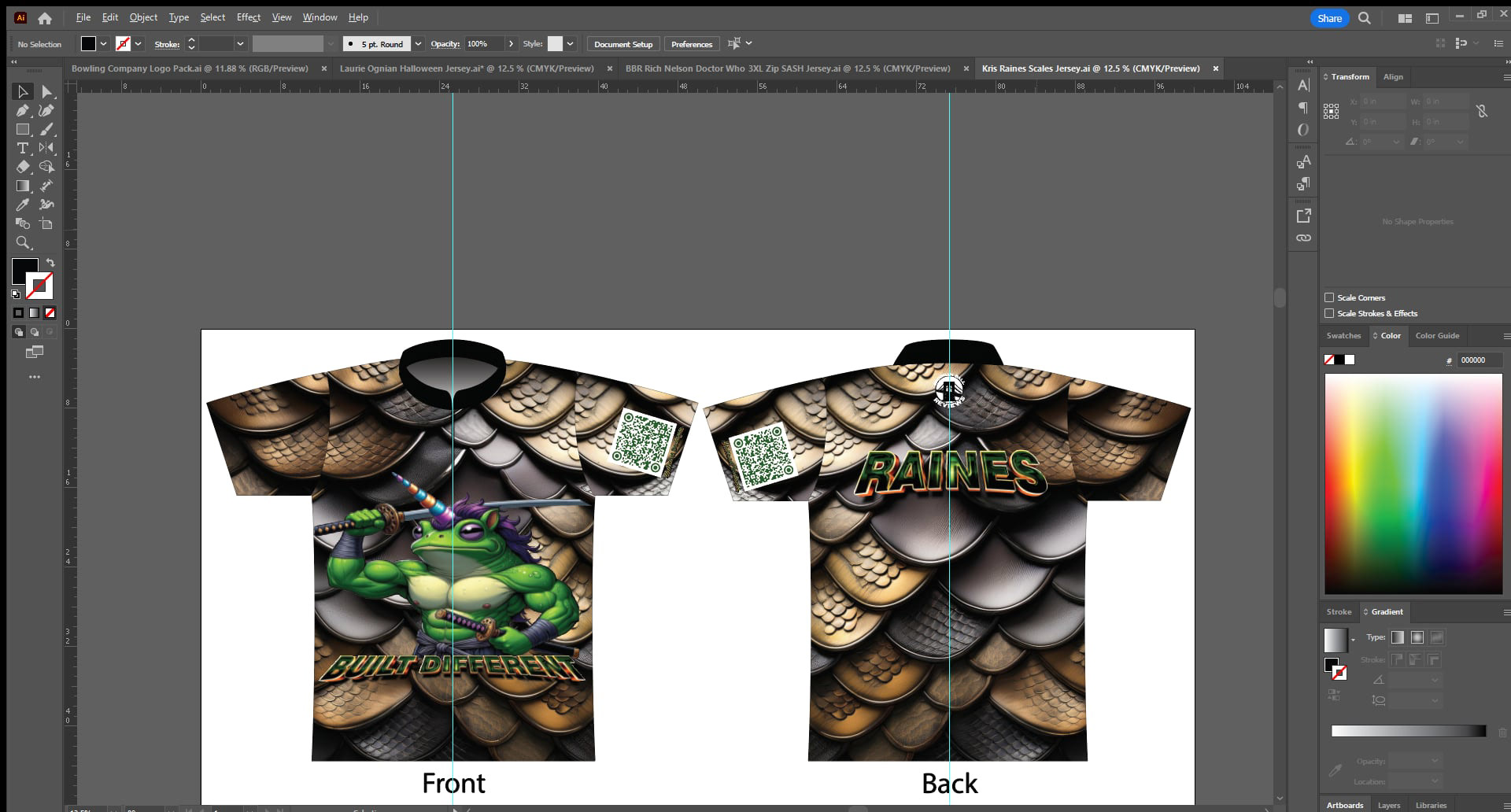Select the Gradient tool in toolbar
Screen dimensions: 1511x812
coord(23,186)
